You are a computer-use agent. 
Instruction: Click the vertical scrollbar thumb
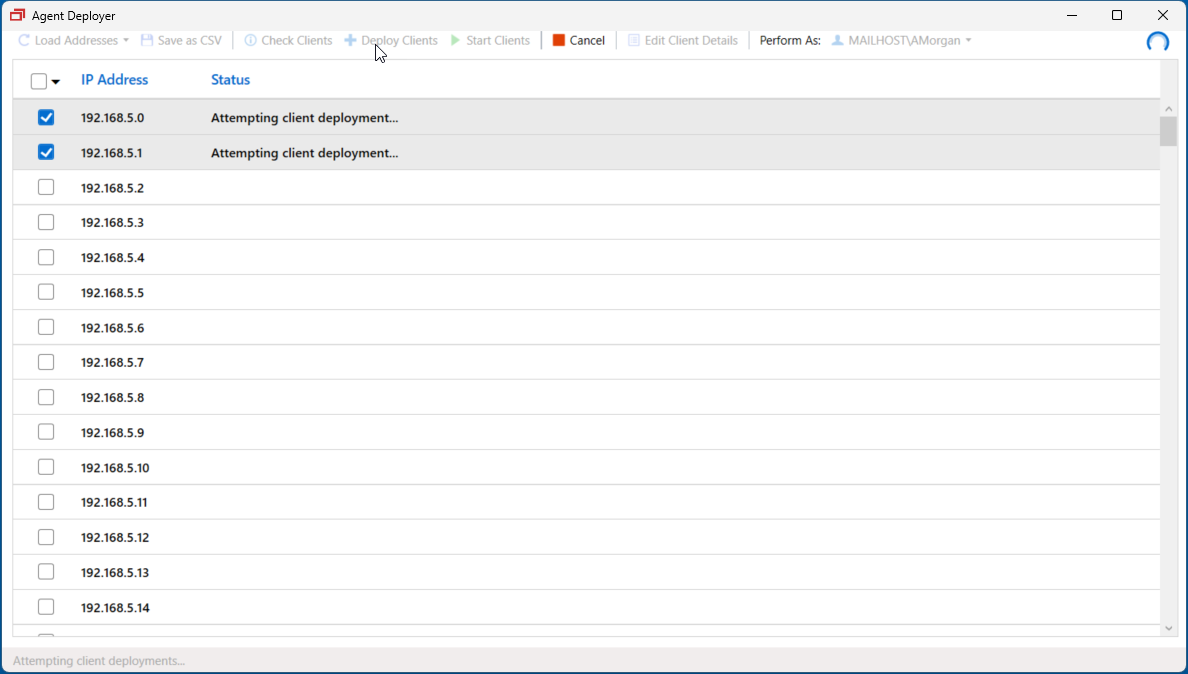click(1168, 131)
